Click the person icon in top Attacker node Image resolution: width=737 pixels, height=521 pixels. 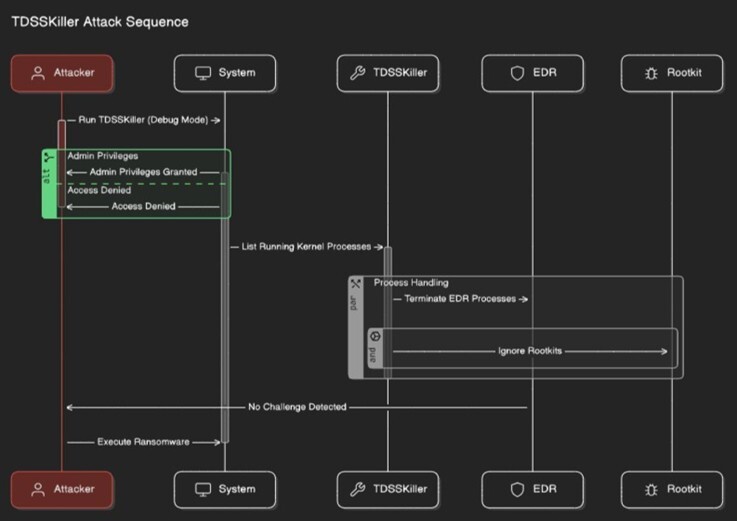(38, 73)
